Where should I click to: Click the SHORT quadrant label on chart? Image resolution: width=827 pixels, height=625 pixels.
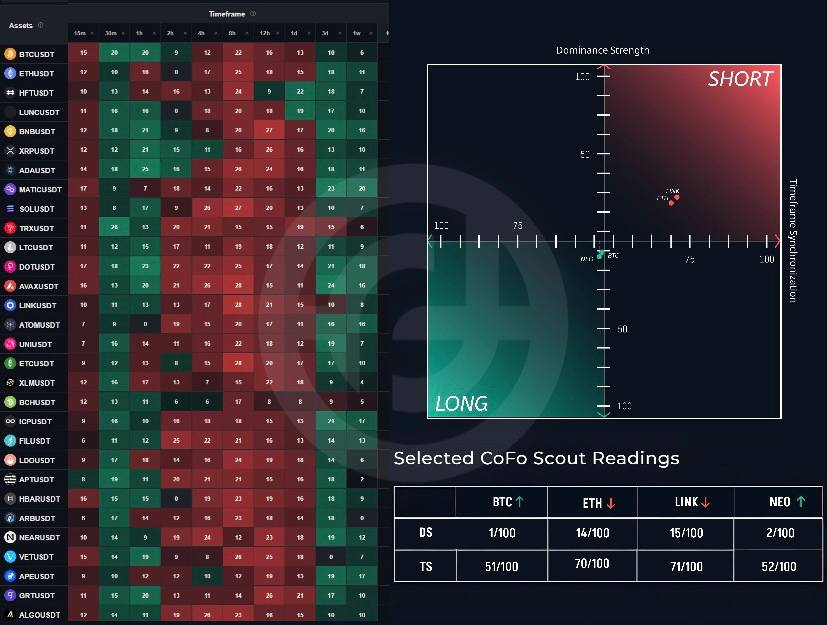coord(739,79)
